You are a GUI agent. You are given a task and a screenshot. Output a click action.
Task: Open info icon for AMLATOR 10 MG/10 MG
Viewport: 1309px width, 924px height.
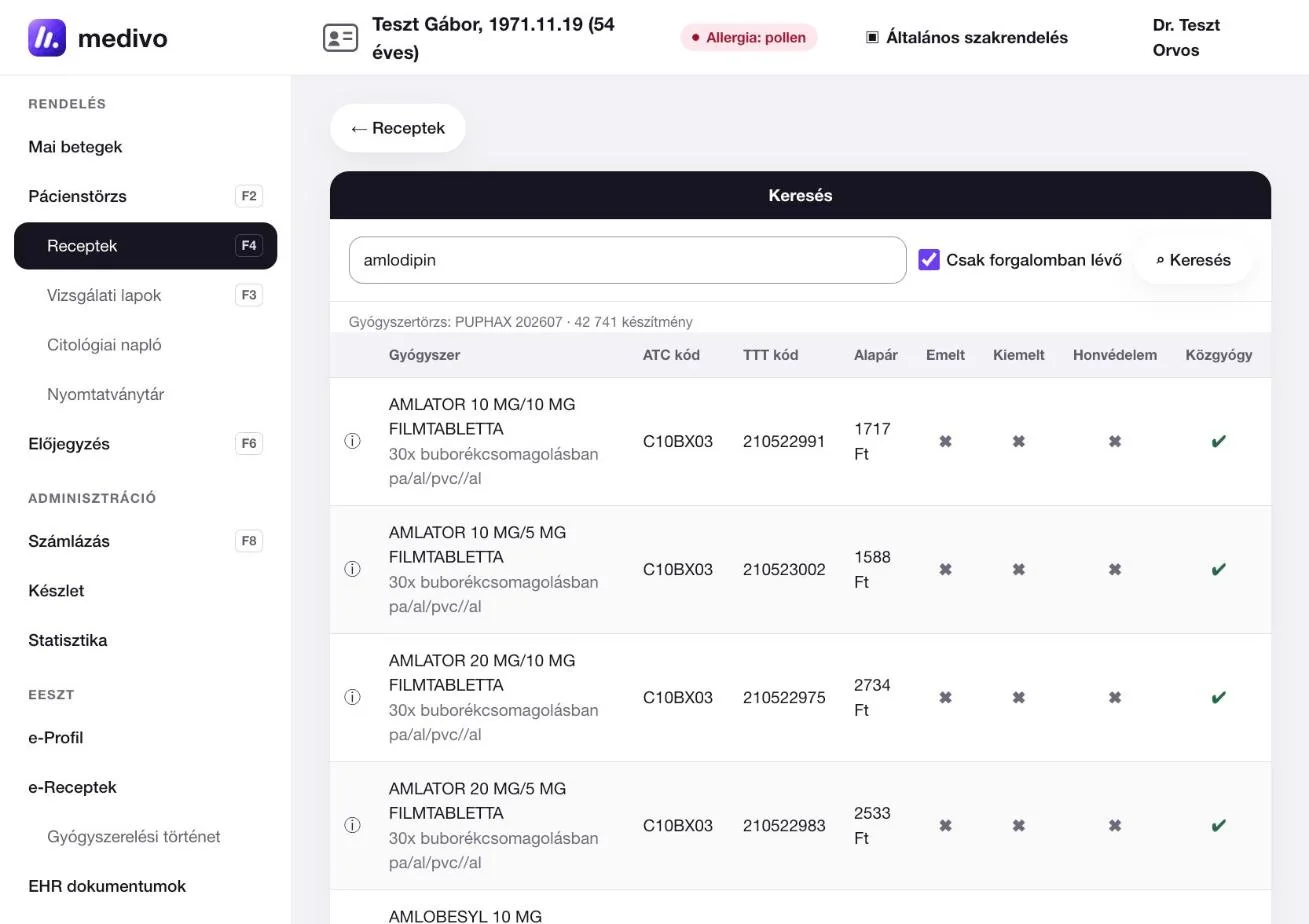[352, 441]
